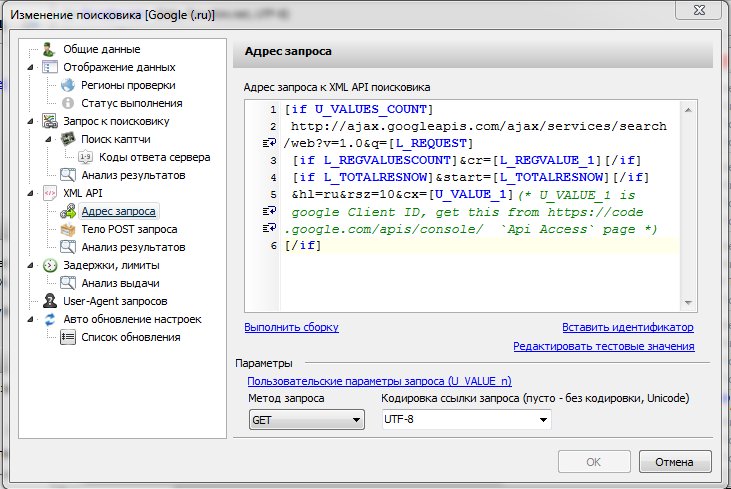Open the Метод запроса GET dropdown
This screenshot has width=731, height=489.
tap(305, 421)
